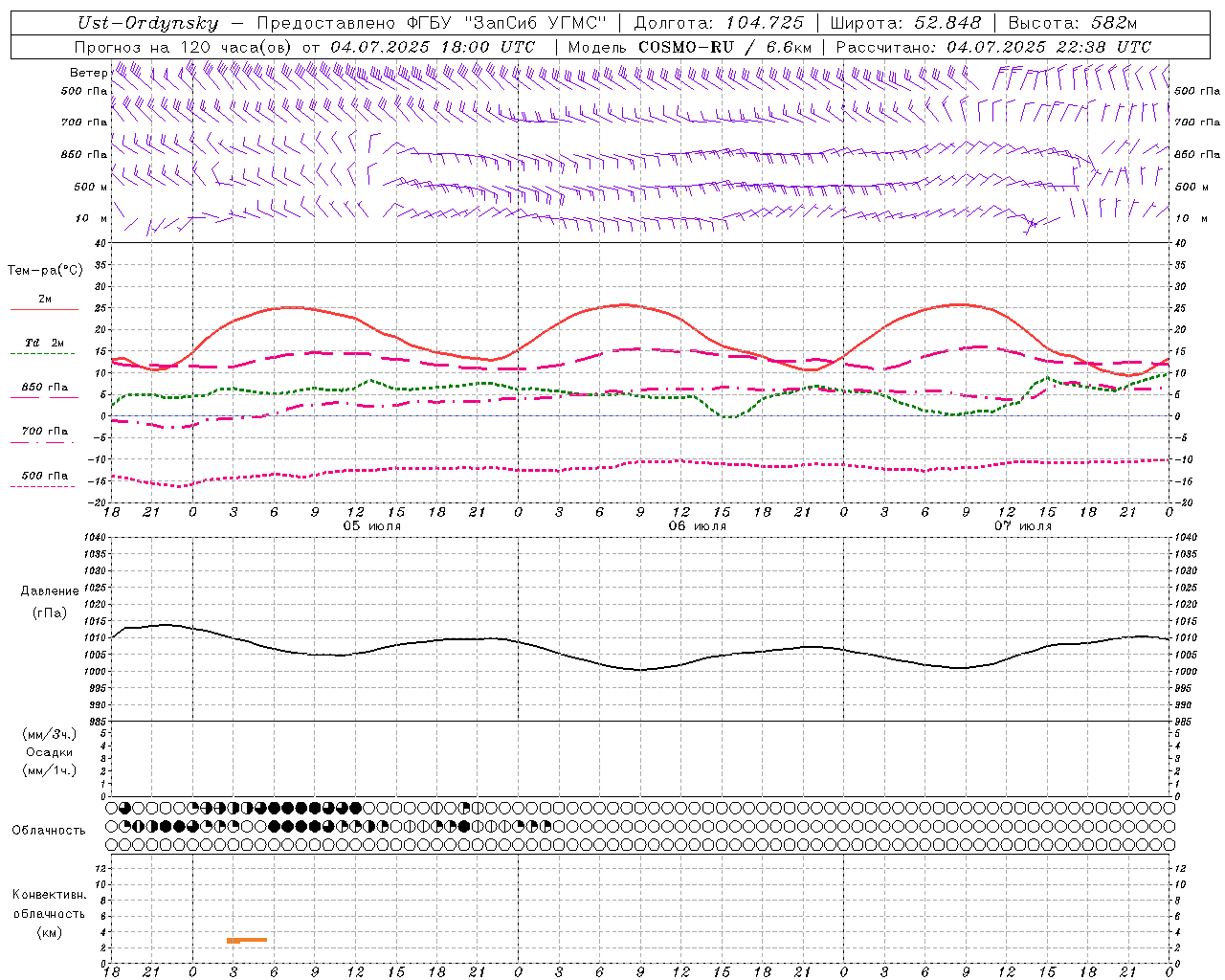Click the model label "Модель COSMO-RU / 6.6км"
This screenshot has width=1225, height=980.
tap(689, 47)
